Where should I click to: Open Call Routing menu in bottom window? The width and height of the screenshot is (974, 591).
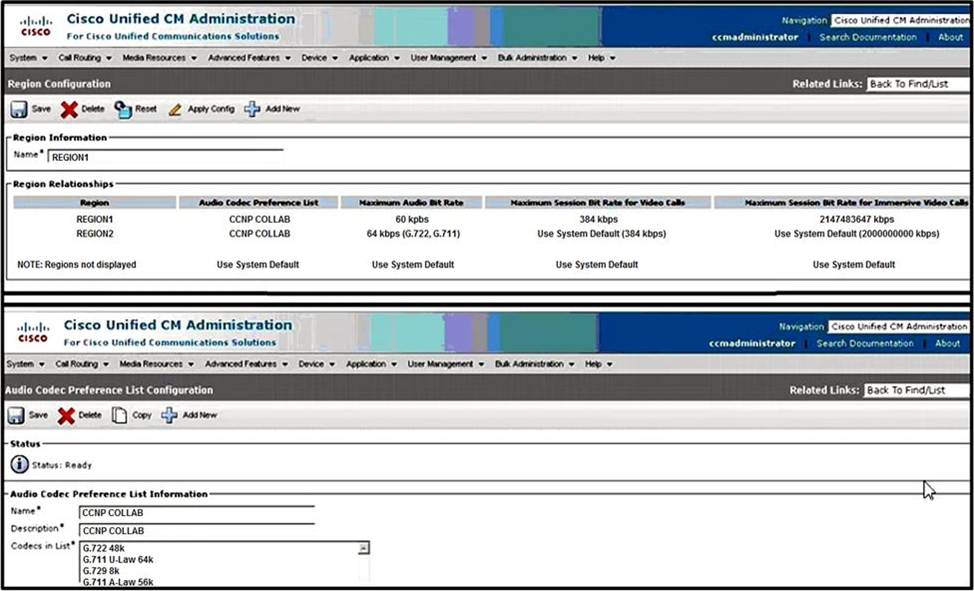pos(82,364)
